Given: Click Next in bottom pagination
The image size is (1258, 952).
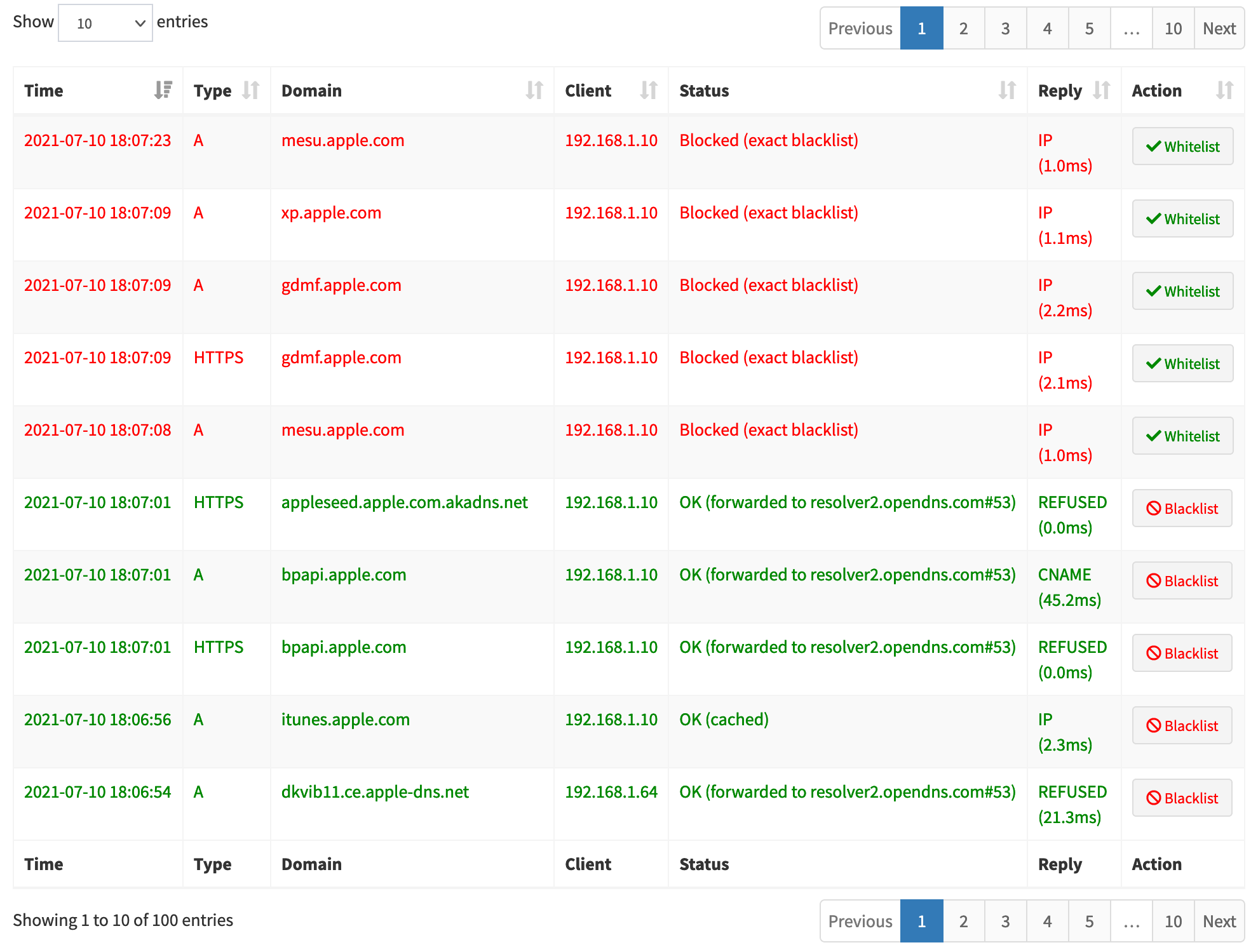Looking at the screenshot, I should 1219,921.
